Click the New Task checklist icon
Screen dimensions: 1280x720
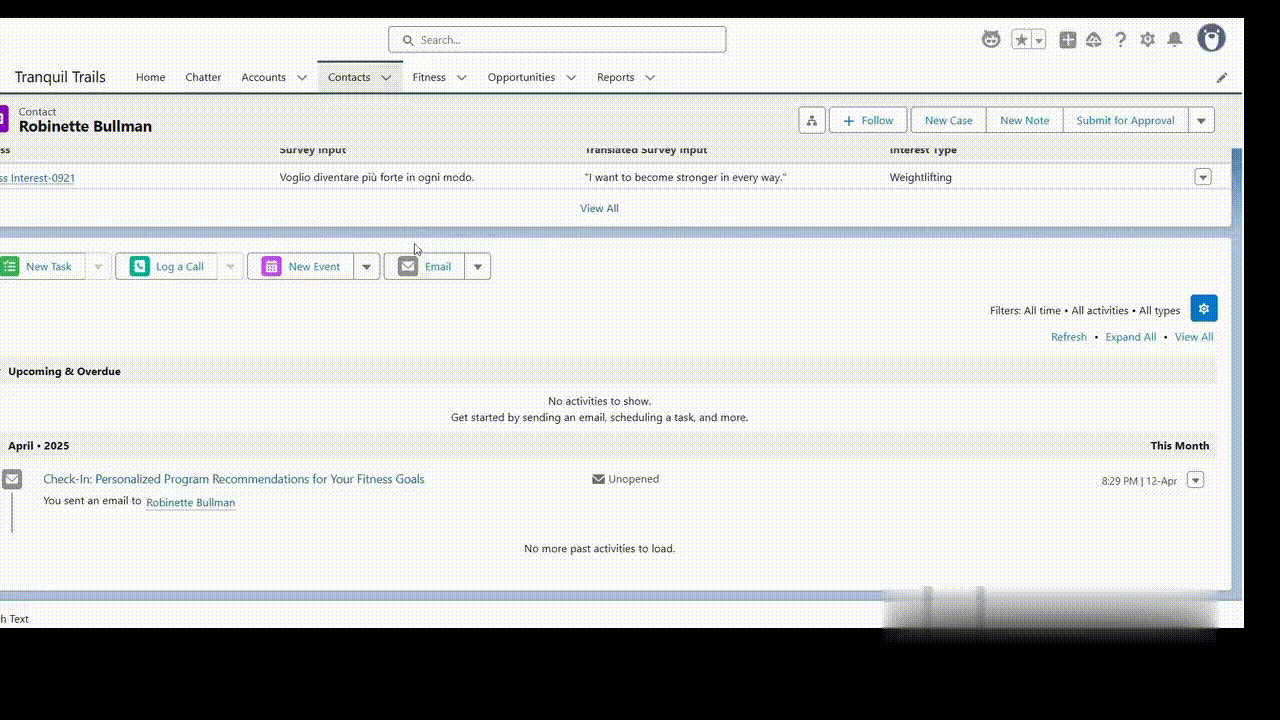9,266
